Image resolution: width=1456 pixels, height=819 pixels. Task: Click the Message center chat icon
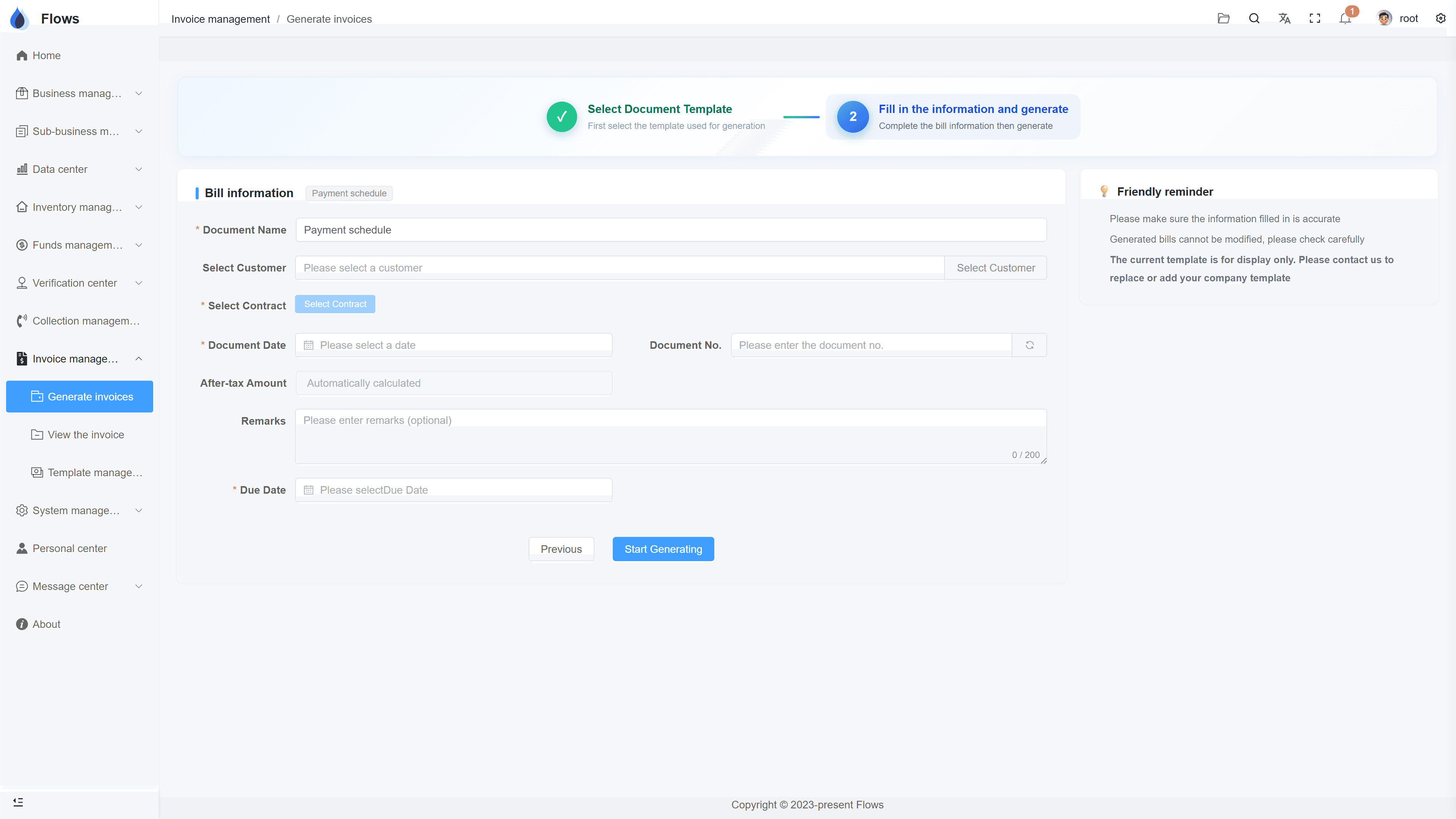tap(22, 586)
